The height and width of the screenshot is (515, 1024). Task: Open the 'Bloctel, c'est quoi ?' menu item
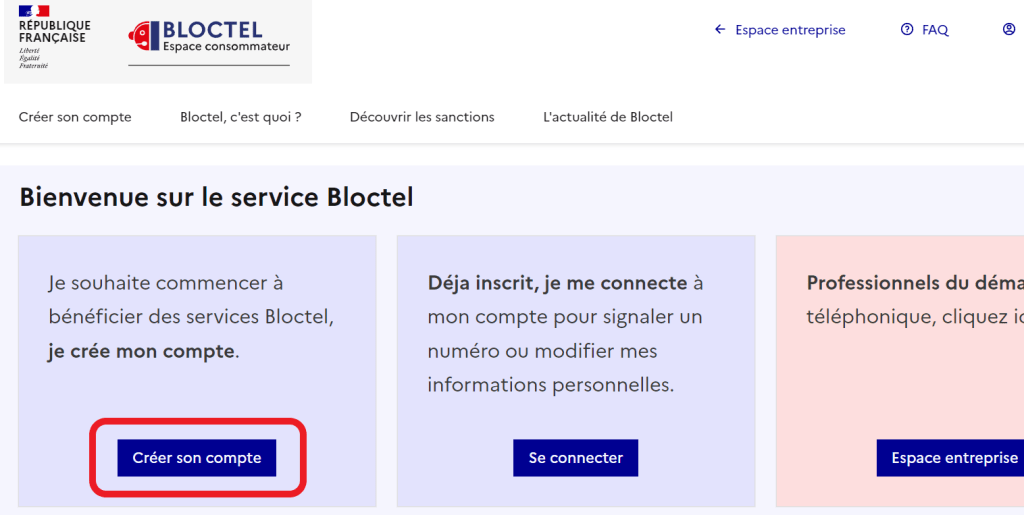pos(241,117)
